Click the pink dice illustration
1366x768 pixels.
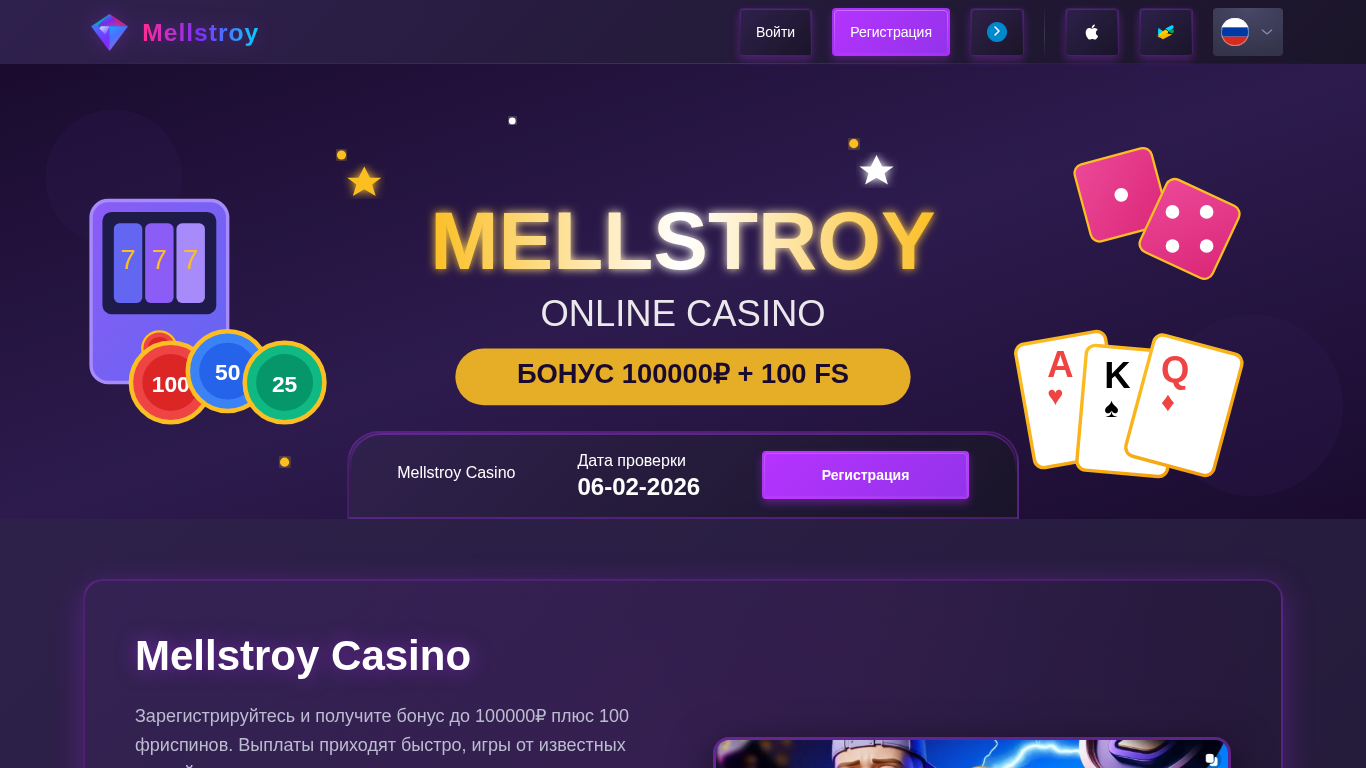(x=1157, y=213)
